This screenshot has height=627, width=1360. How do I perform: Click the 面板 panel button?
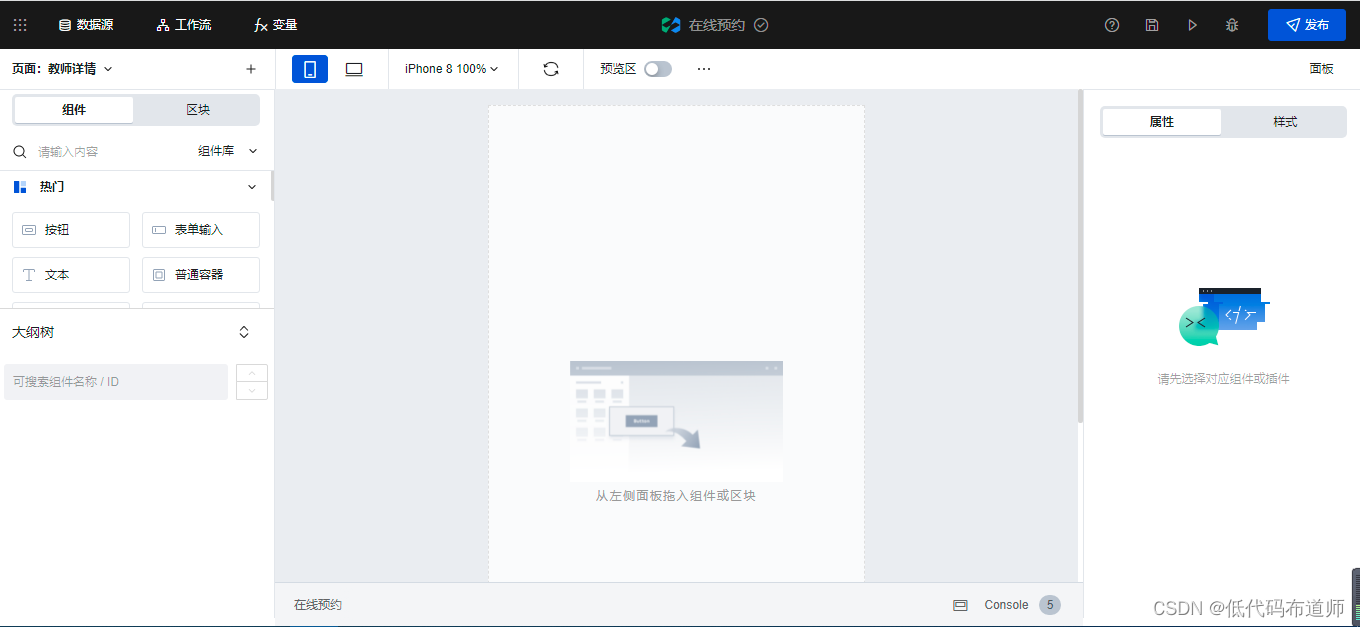(1321, 69)
